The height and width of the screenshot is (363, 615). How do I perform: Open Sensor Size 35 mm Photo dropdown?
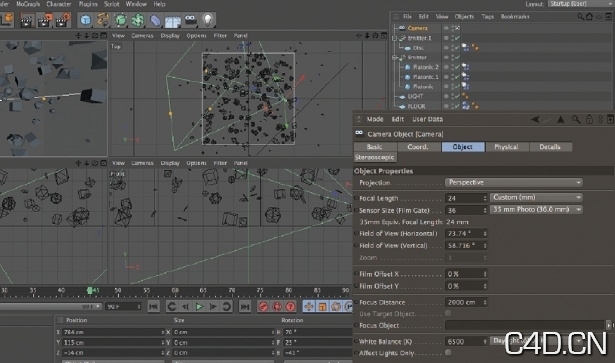536,209
